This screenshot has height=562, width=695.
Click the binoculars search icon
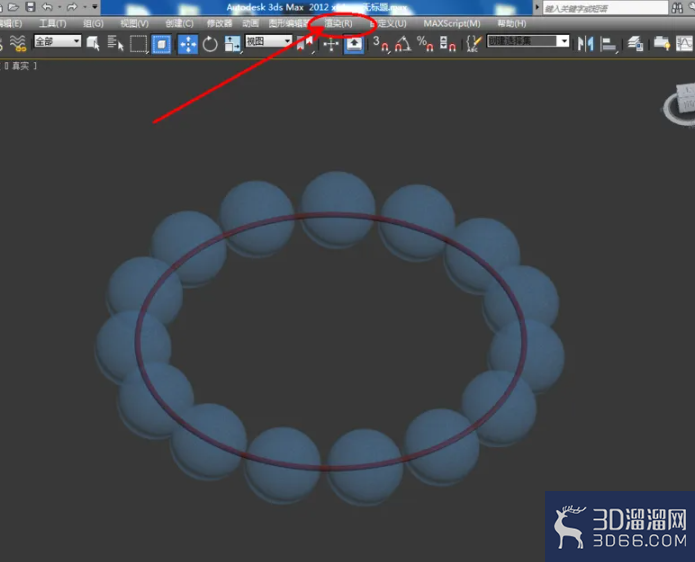677,8
